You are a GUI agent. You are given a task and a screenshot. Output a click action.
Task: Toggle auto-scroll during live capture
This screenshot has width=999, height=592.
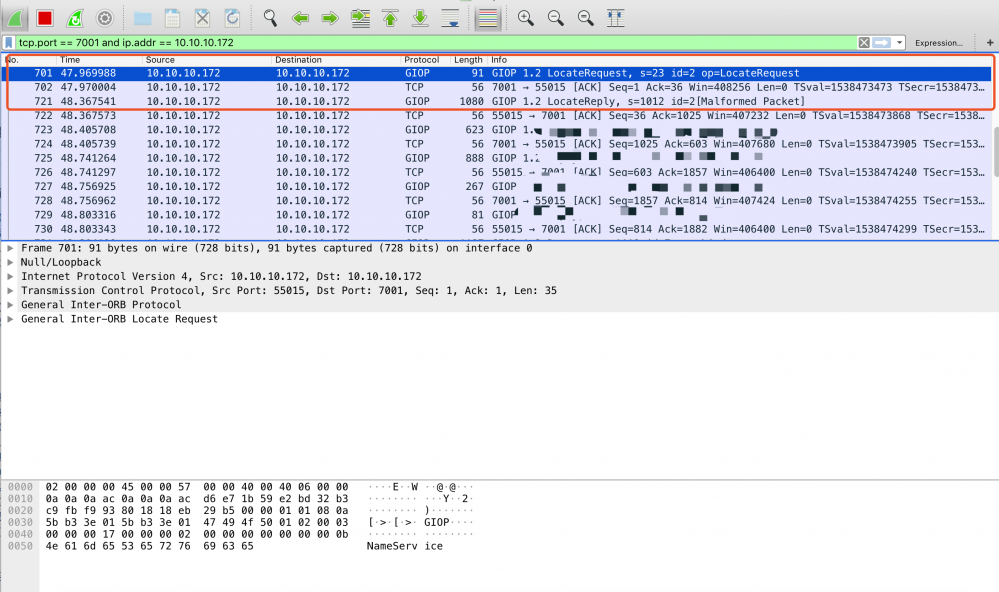point(448,17)
